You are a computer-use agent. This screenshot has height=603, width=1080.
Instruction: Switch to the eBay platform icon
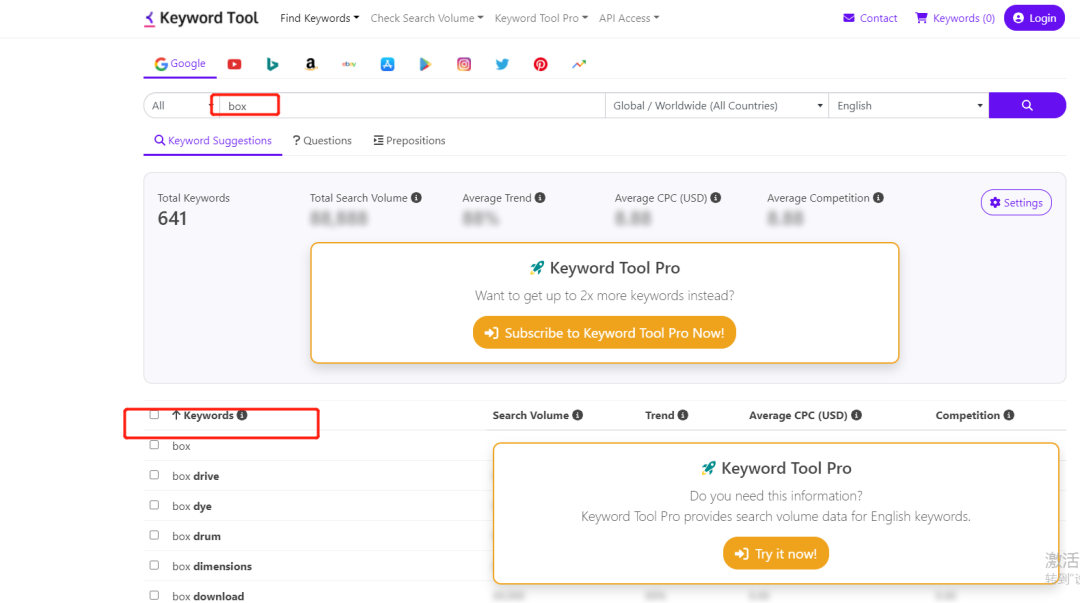(349, 64)
